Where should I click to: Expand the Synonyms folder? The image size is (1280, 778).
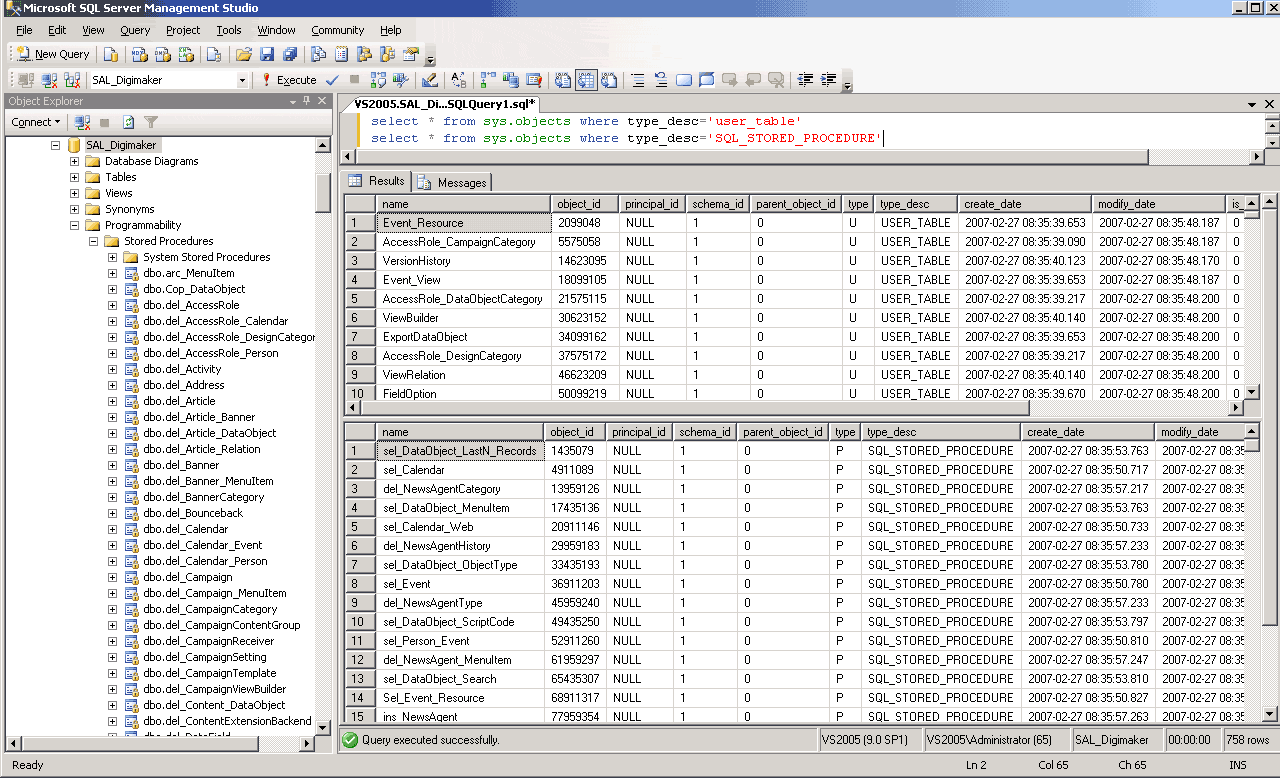click(x=75, y=209)
